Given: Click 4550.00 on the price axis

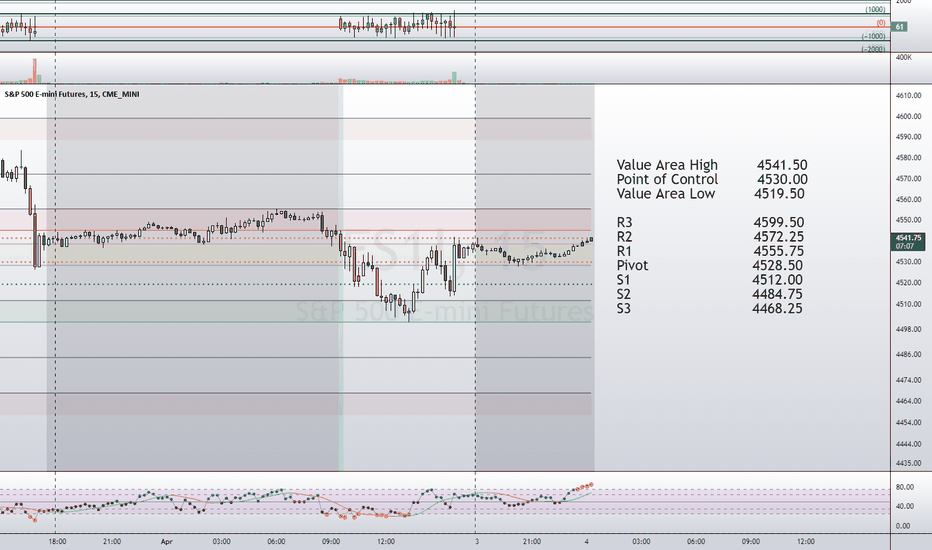Looking at the screenshot, I should point(908,220).
